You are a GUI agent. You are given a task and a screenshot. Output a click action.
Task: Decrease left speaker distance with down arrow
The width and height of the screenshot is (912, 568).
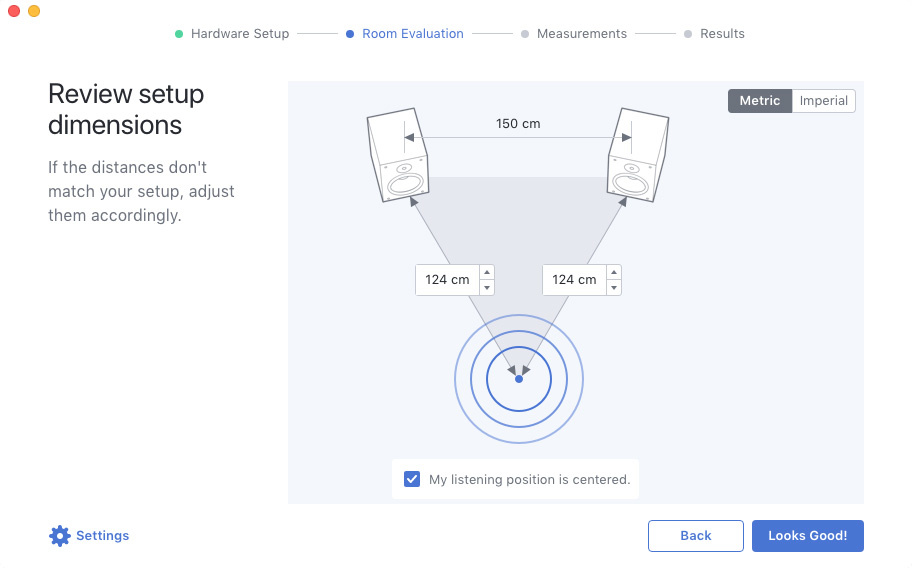(x=487, y=288)
